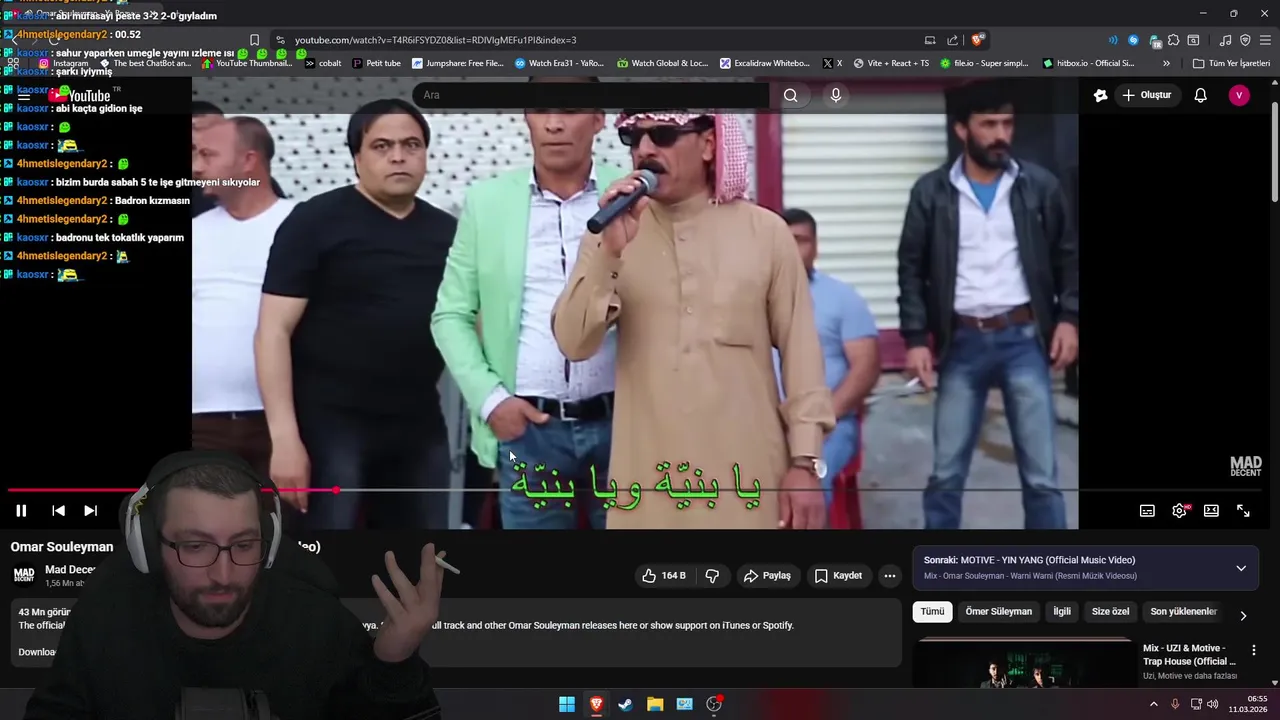
Task: Open the Brave music playlist icon
Action: pyautogui.click(x=1225, y=40)
